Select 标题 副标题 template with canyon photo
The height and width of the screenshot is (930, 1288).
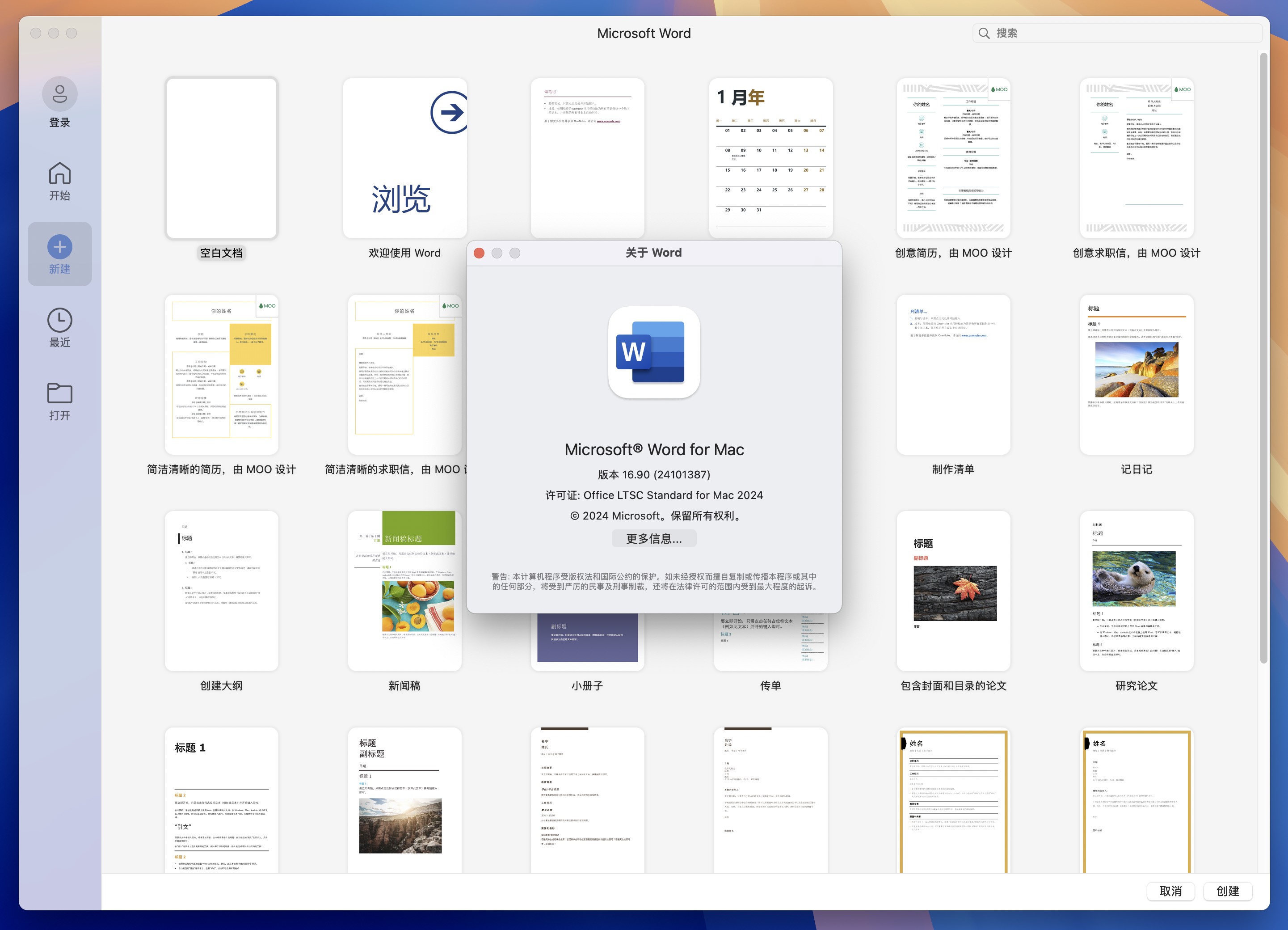[x=405, y=800]
